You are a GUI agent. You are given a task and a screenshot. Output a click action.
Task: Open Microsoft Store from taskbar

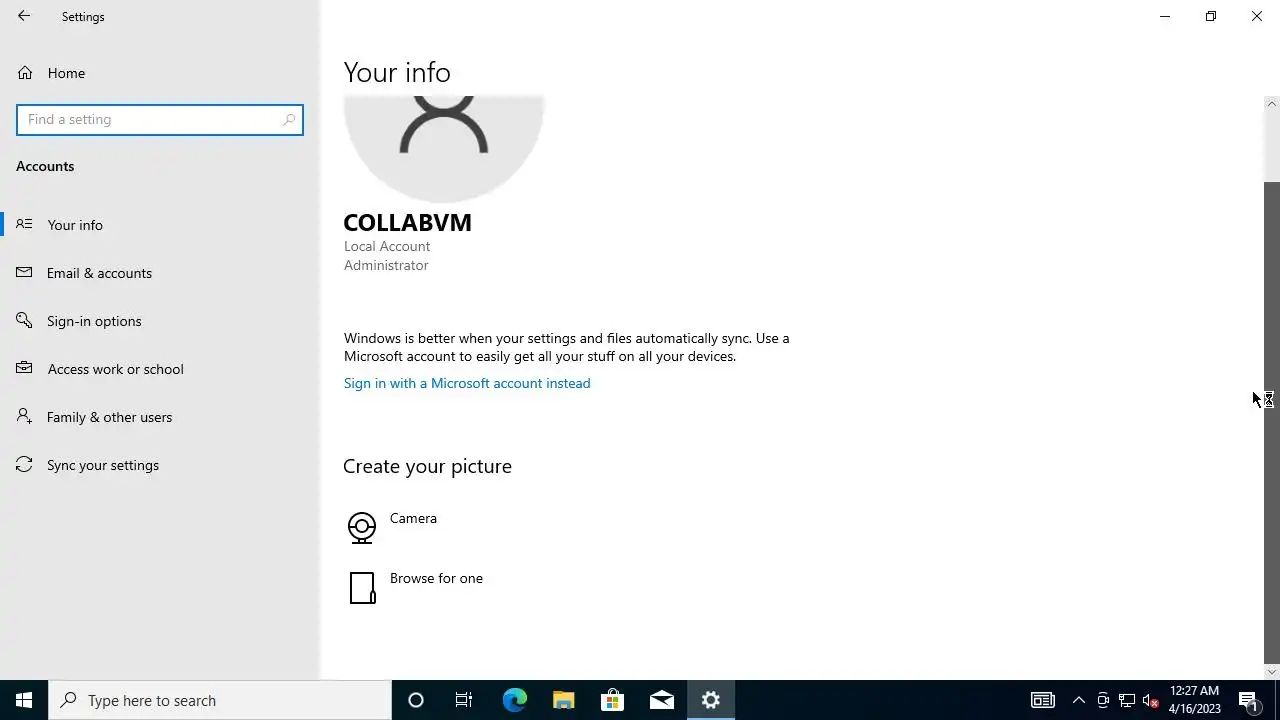click(x=612, y=700)
